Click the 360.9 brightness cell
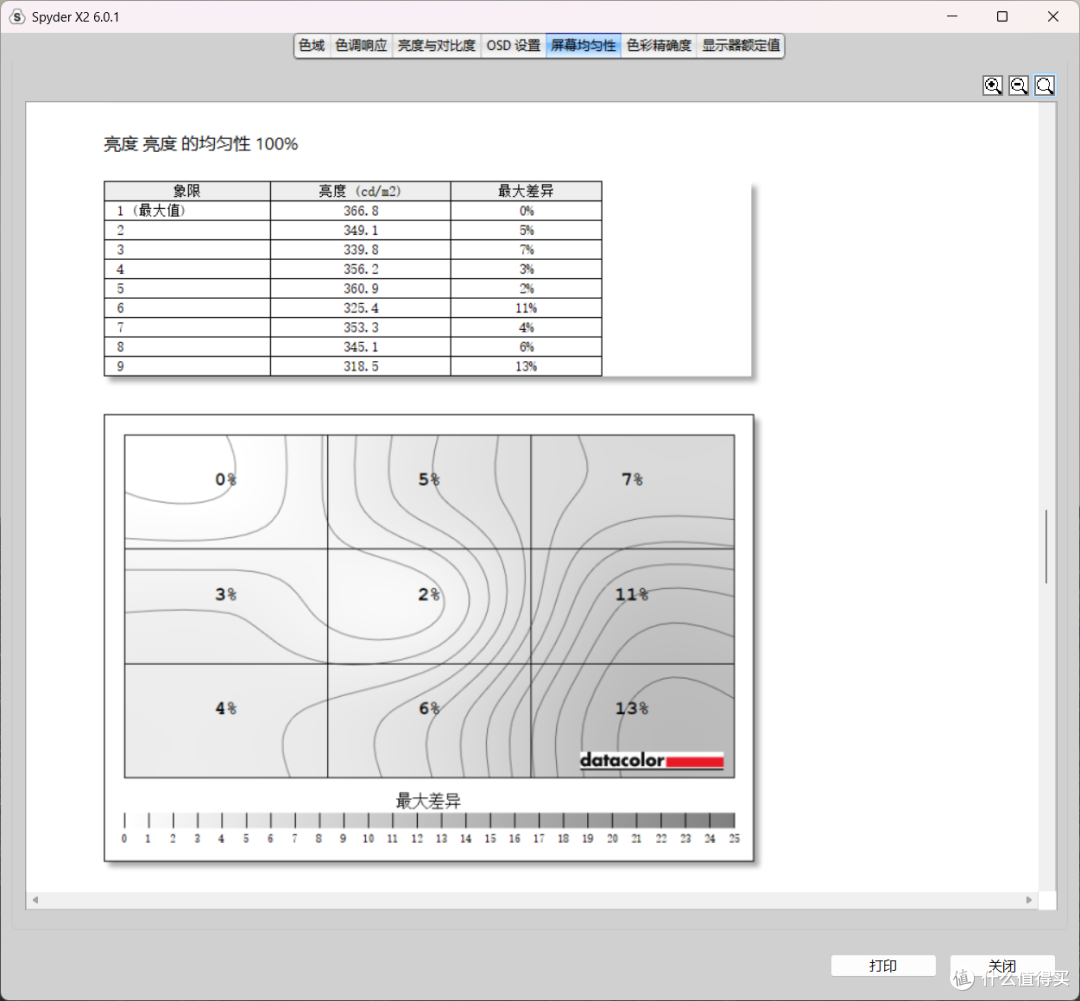Image resolution: width=1080 pixels, height=1001 pixels. pyautogui.click(x=360, y=288)
